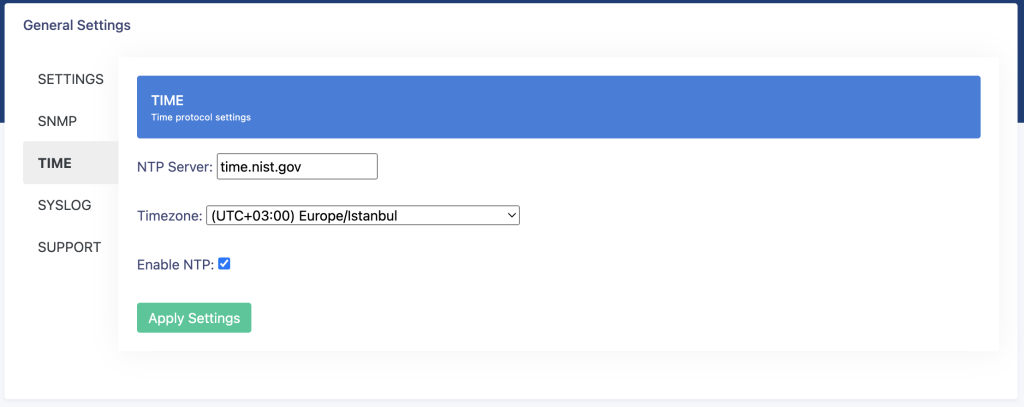1024x407 pixels.
Task: Click the green Apply Settings button
Action: tap(194, 318)
